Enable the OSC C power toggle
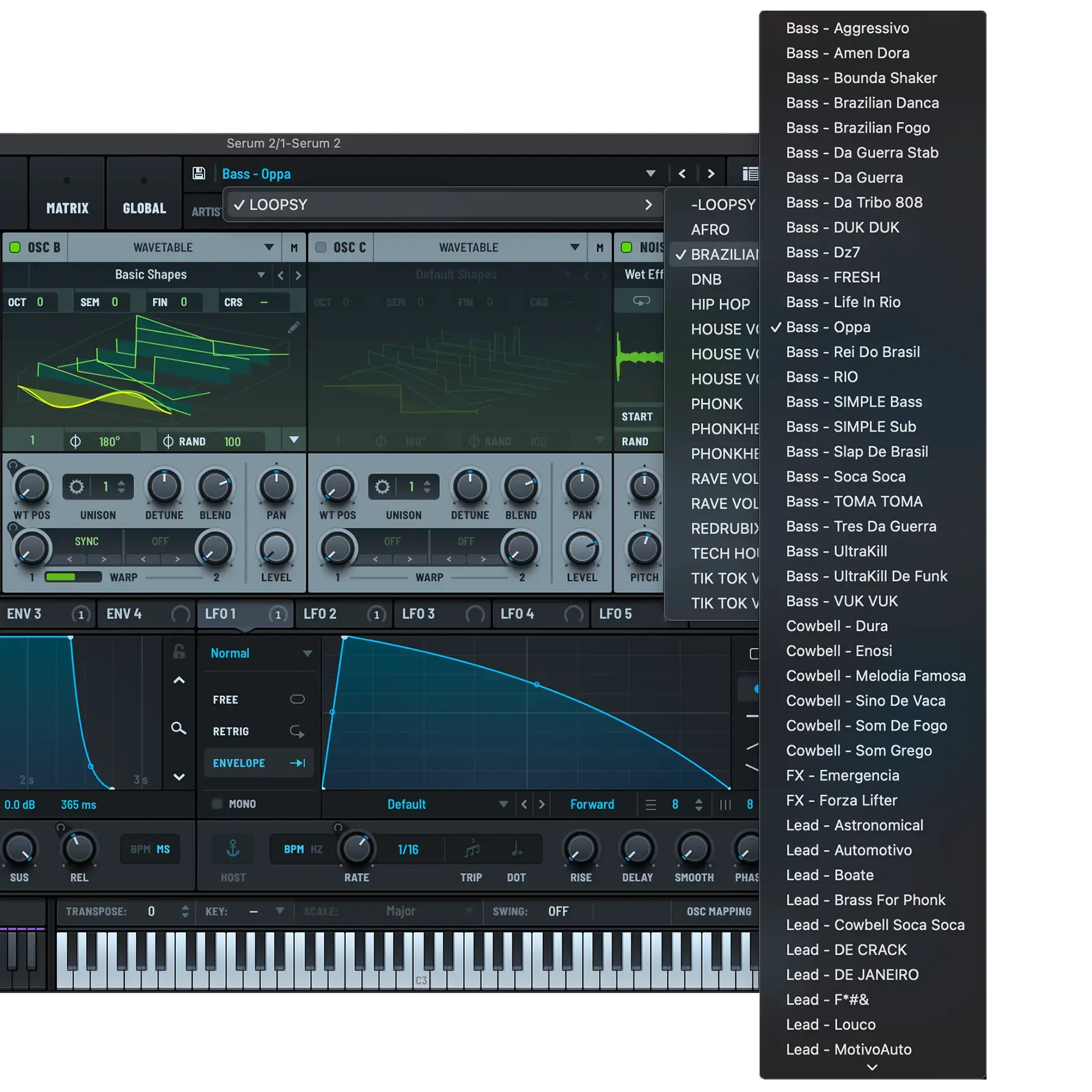Image resolution: width=1092 pixels, height=1092 pixels. coord(321,247)
